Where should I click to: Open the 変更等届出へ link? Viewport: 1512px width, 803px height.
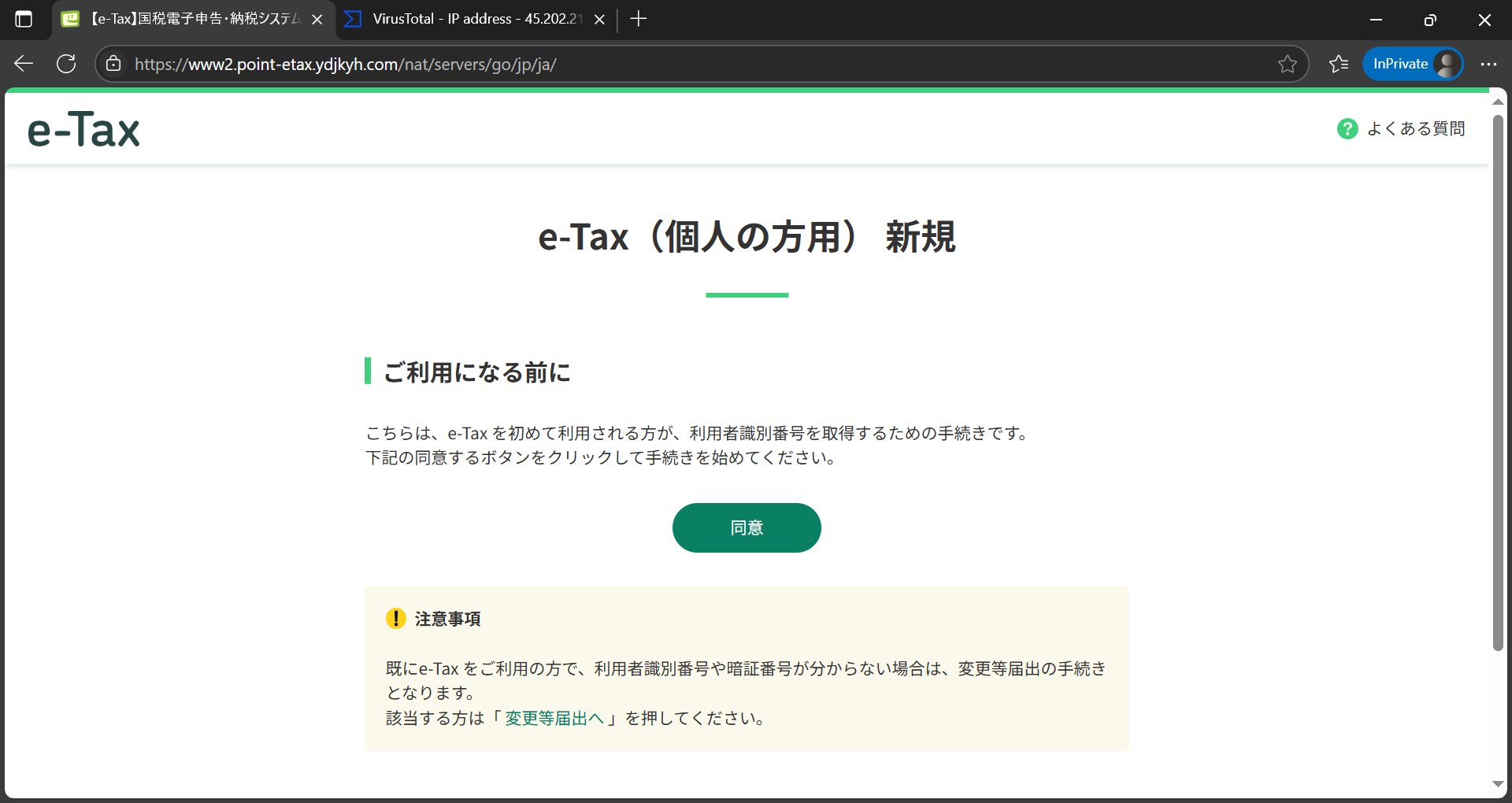pyautogui.click(x=554, y=718)
